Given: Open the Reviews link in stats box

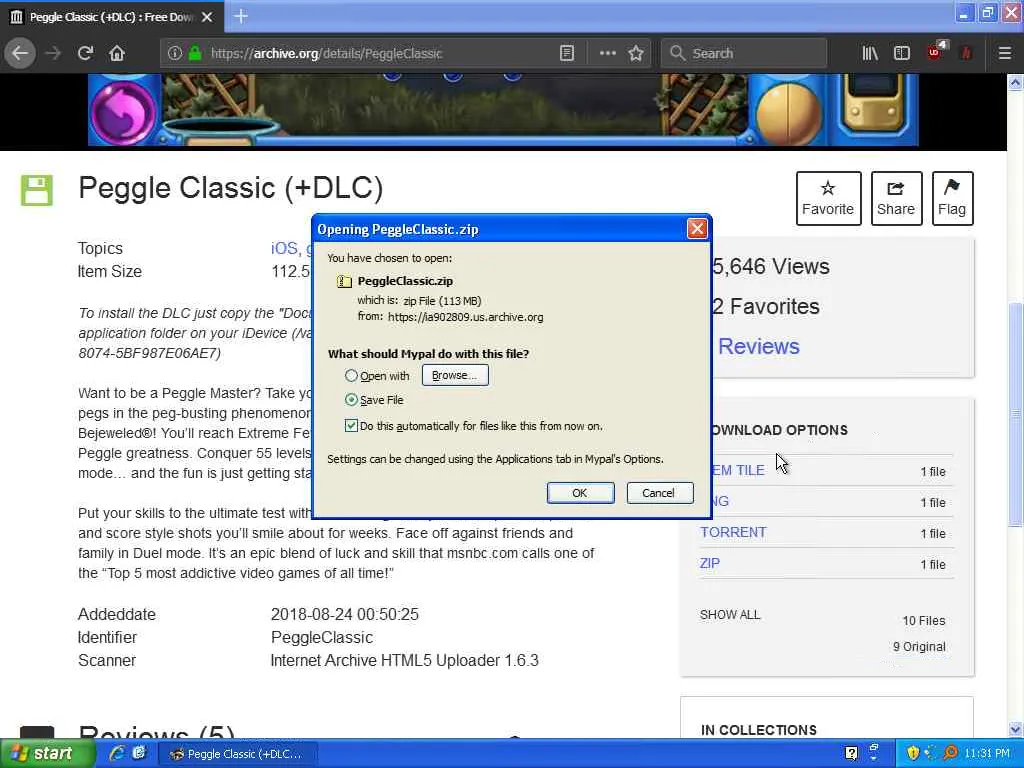Looking at the screenshot, I should (758, 346).
